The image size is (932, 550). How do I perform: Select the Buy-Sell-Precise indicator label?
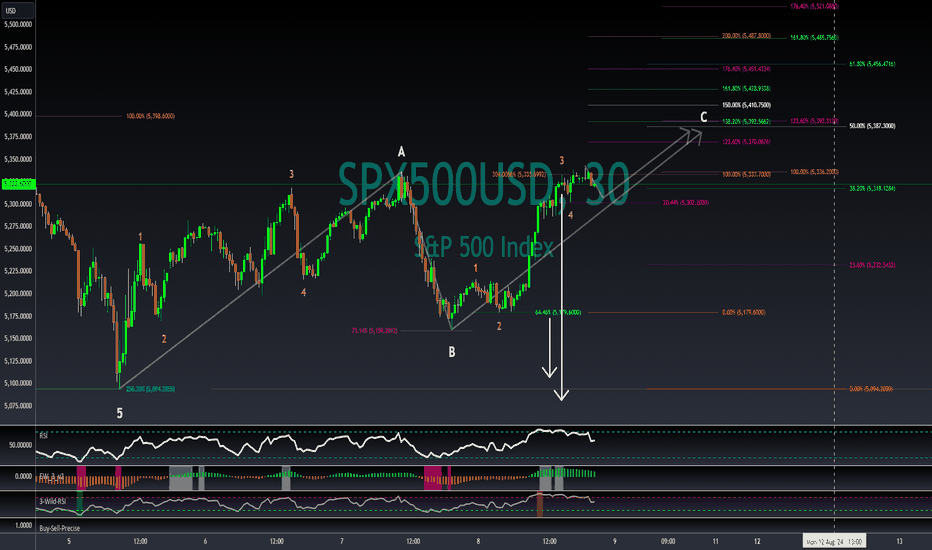coord(59,528)
